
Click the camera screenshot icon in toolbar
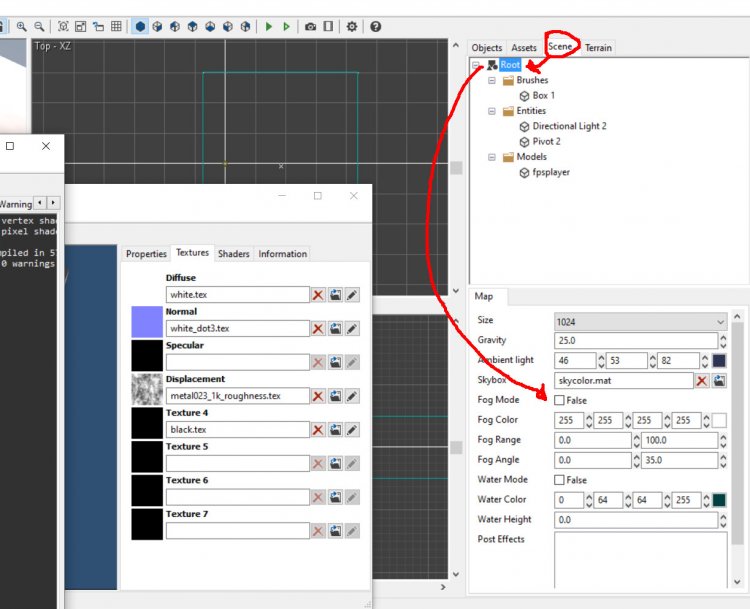[311, 27]
